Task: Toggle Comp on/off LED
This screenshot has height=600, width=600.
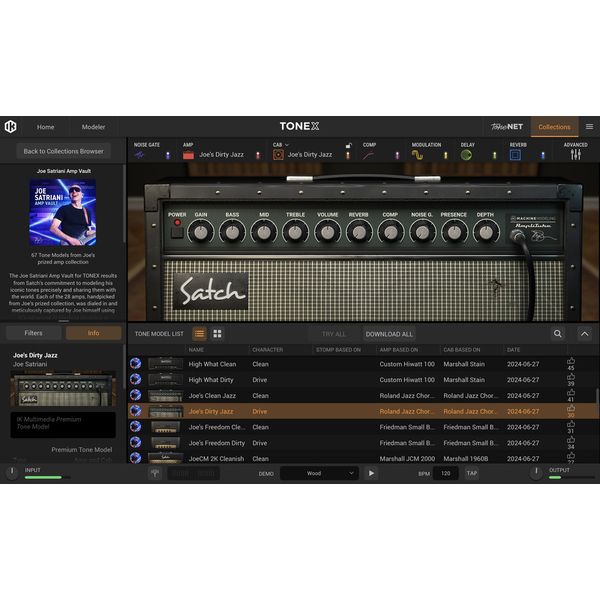Action: 397,155
